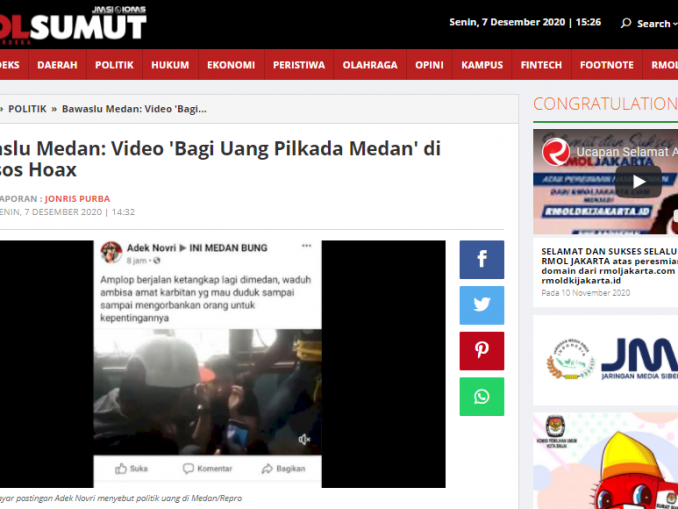
Task: Share article on Twitter
Action: pyautogui.click(x=481, y=305)
